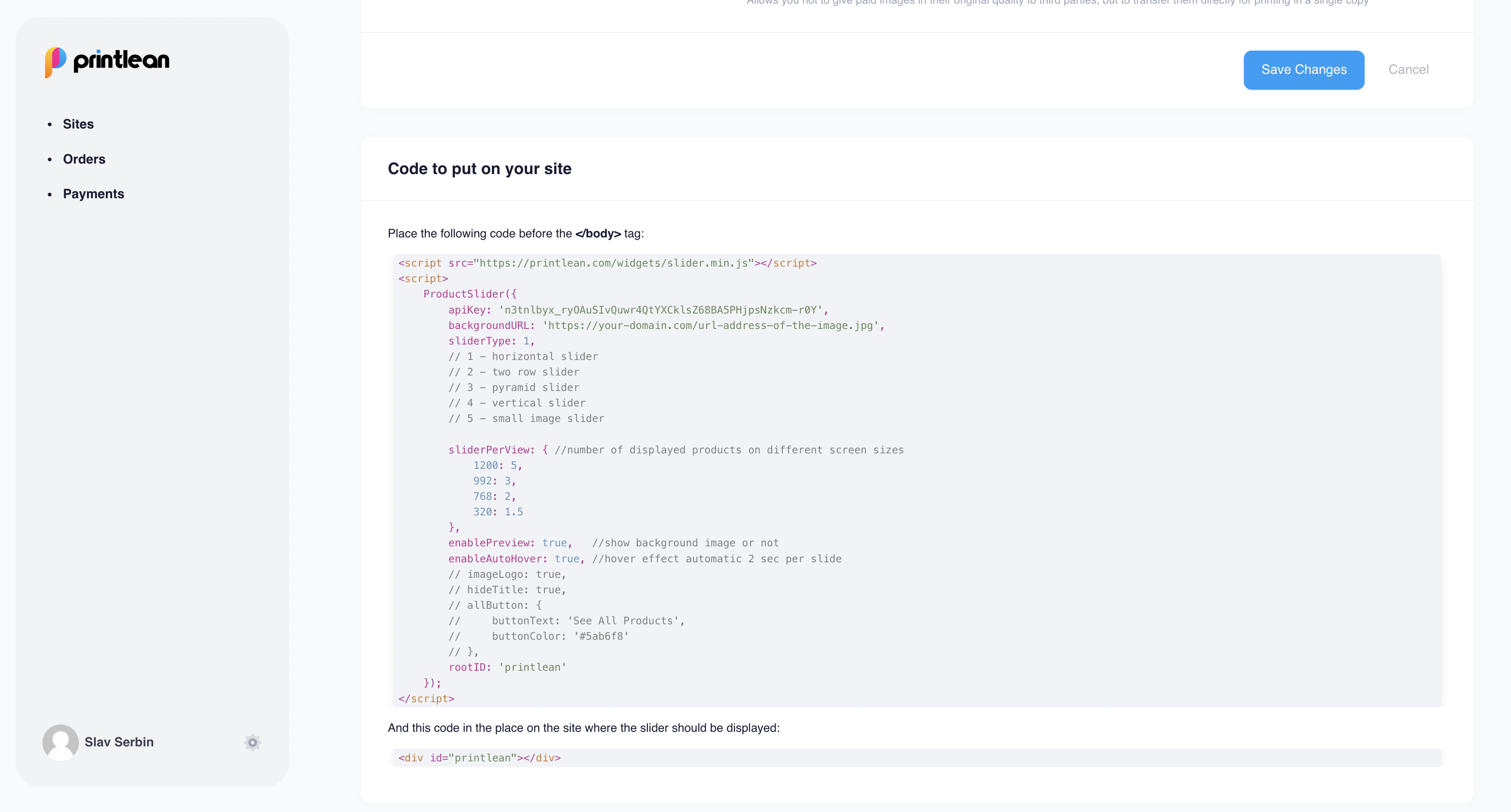Open the Sites section in sidebar

(x=78, y=124)
